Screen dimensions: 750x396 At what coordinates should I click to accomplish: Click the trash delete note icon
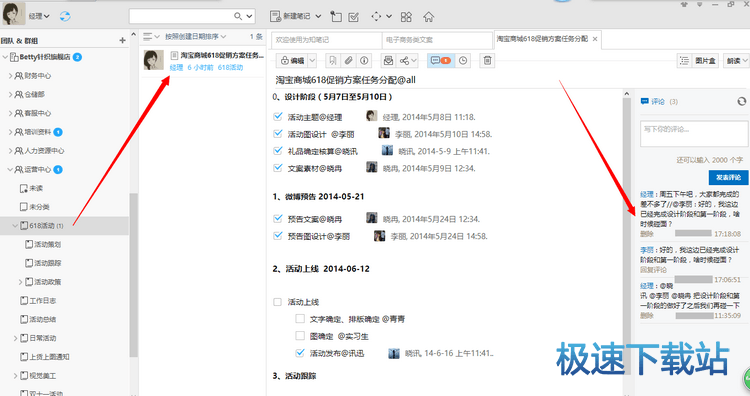(x=487, y=61)
